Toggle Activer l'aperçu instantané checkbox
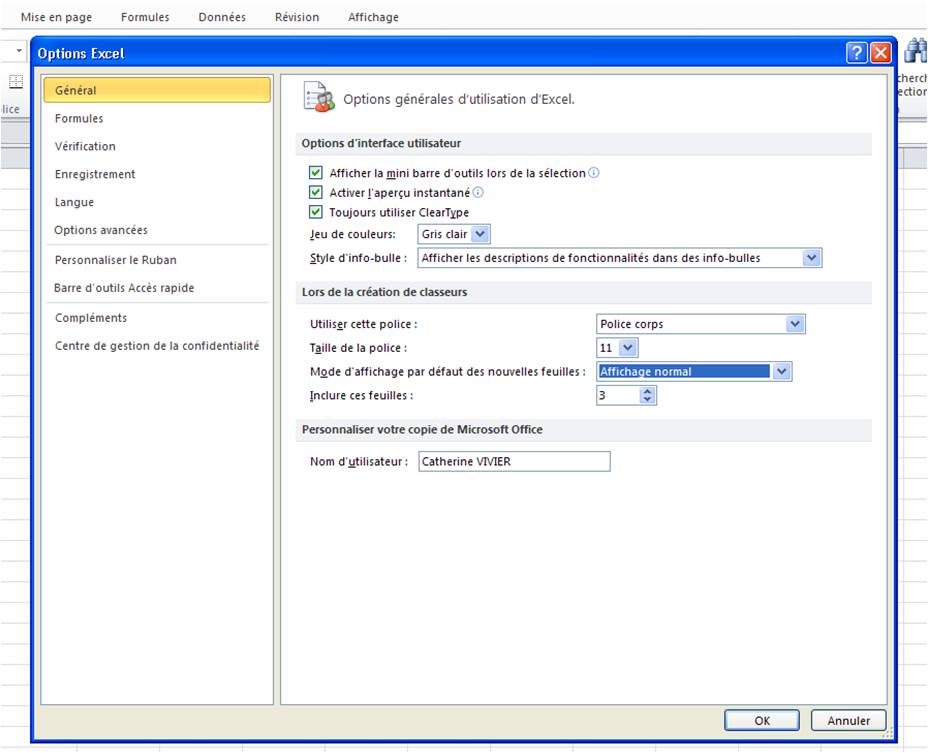This screenshot has width=928, height=753. 315,192
